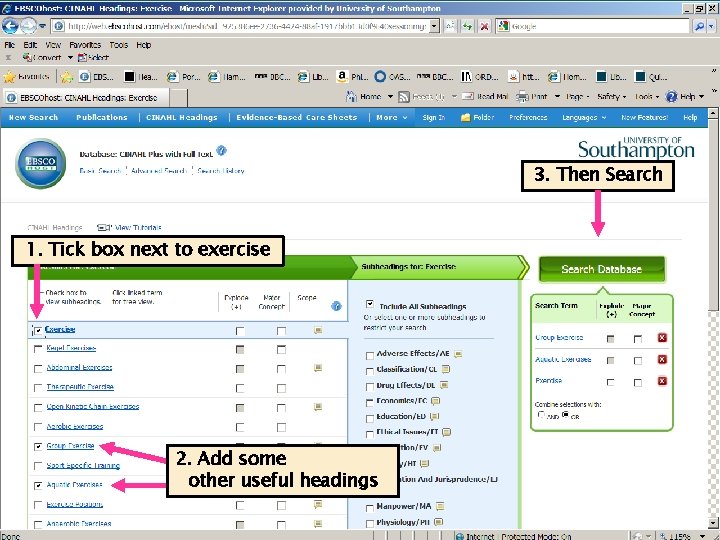
Task: Open the File menu
Action: pos(9,45)
